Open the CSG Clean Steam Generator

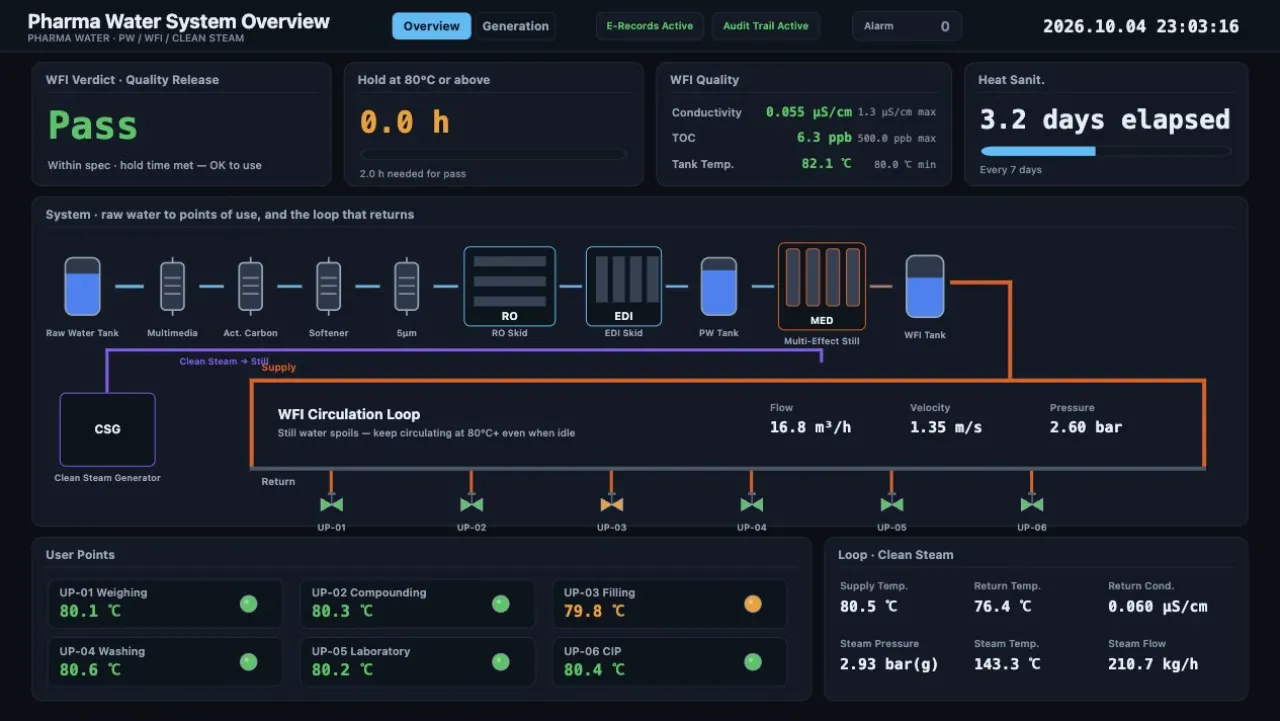(107, 429)
